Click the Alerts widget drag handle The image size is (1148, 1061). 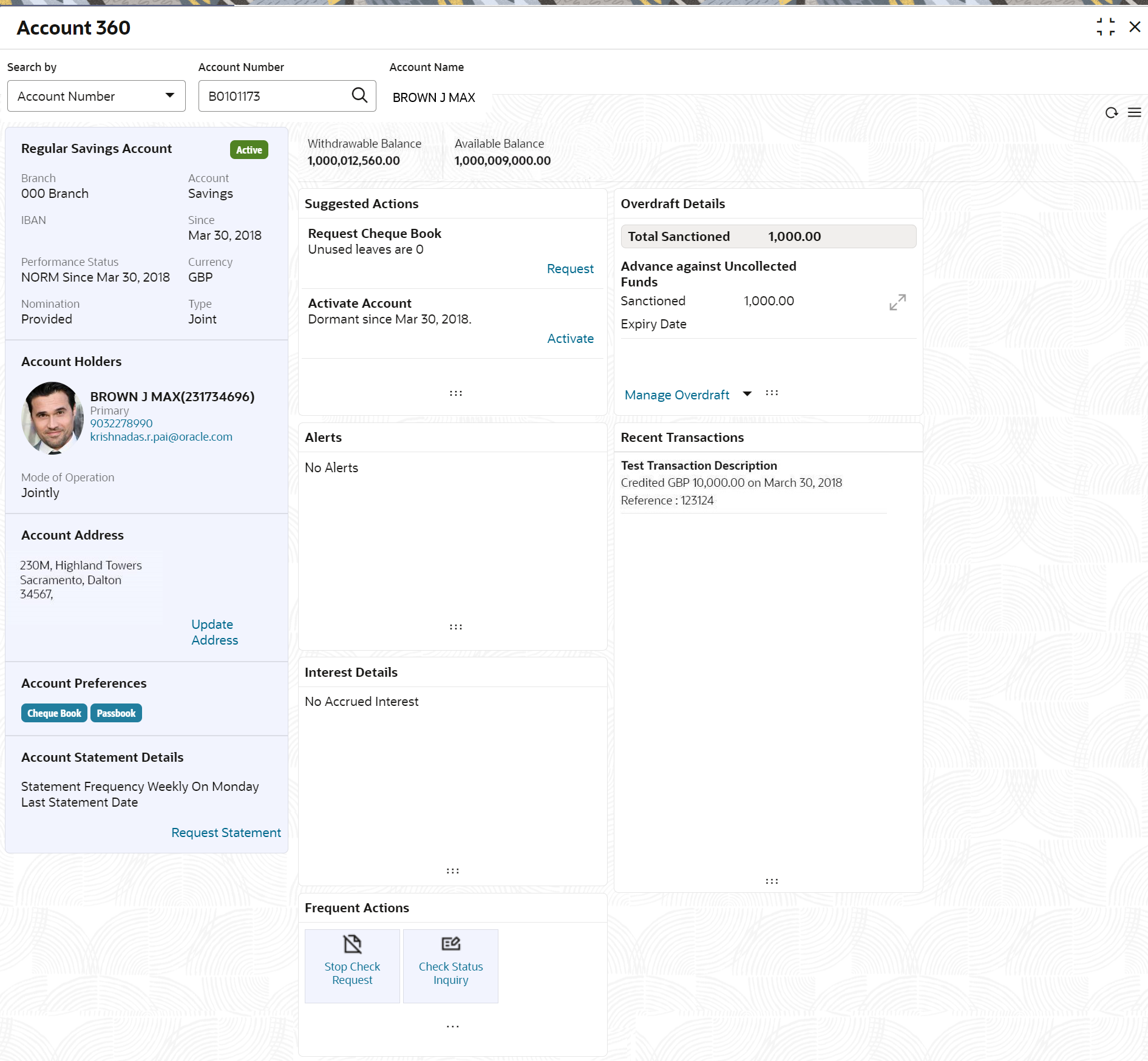coord(455,626)
